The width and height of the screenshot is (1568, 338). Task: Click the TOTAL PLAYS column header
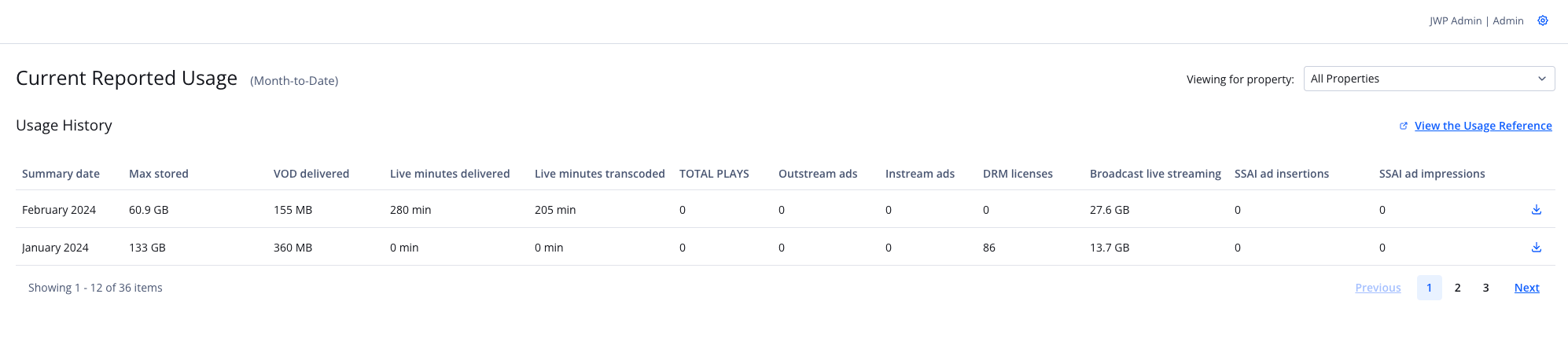click(714, 174)
